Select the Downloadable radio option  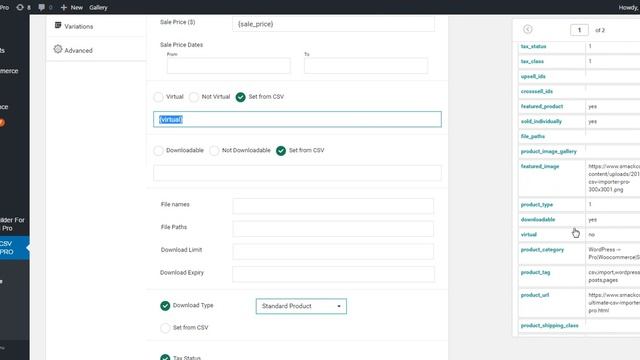pyautogui.click(x=158, y=151)
